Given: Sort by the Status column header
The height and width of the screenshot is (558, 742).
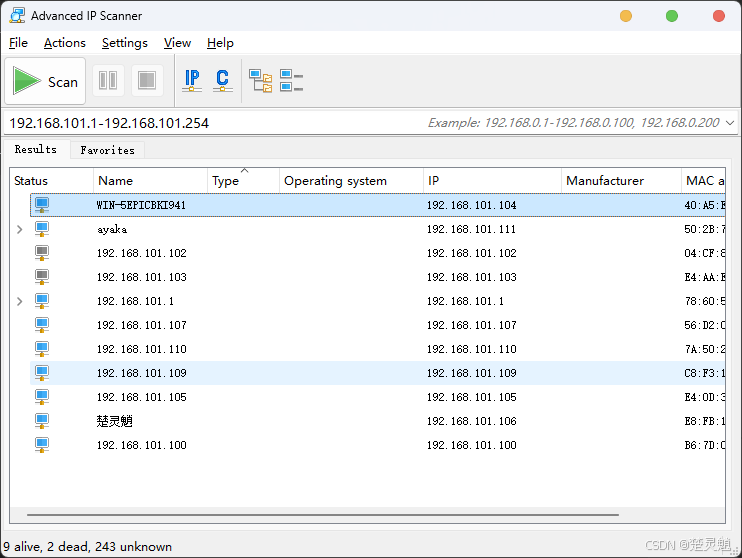Looking at the screenshot, I should (x=52, y=181).
